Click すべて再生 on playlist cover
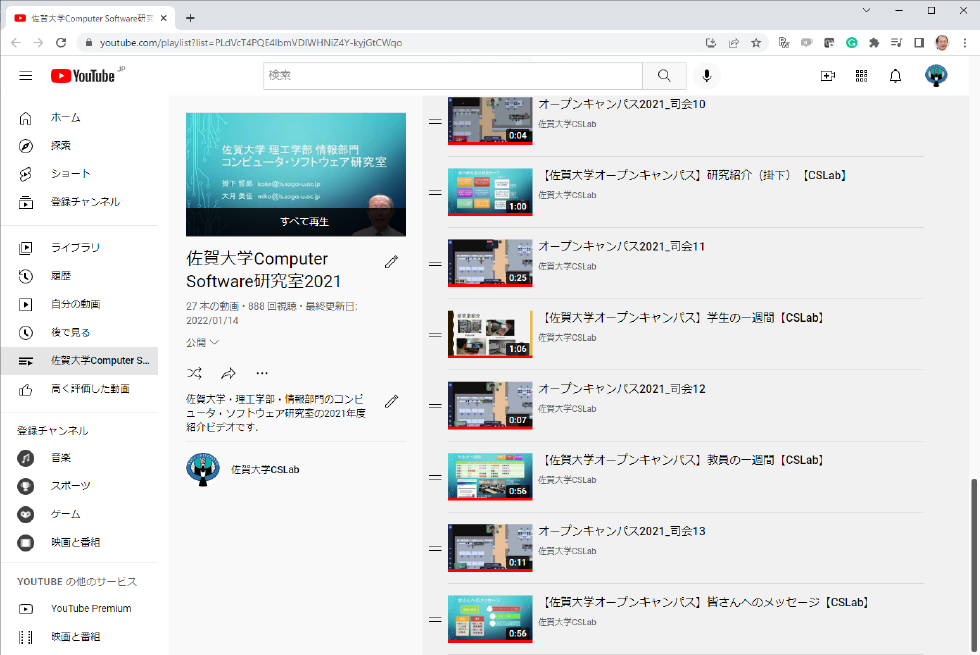This screenshot has width=980, height=655. 304,221
